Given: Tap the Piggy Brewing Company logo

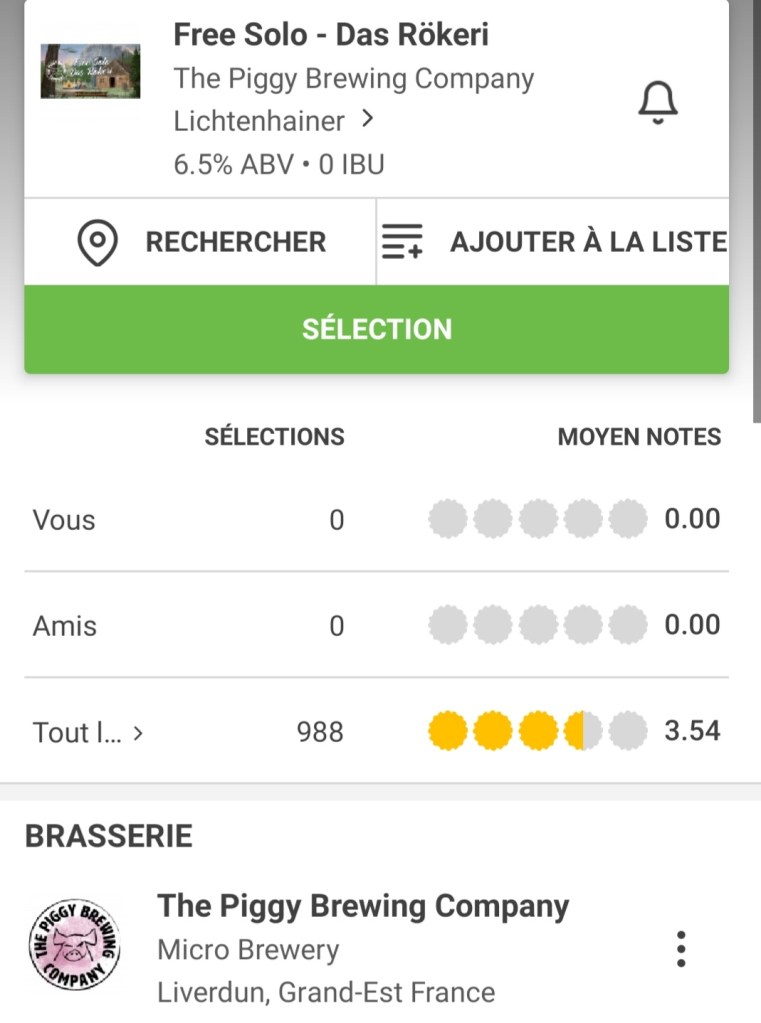Looking at the screenshot, I should click(x=73, y=945).
